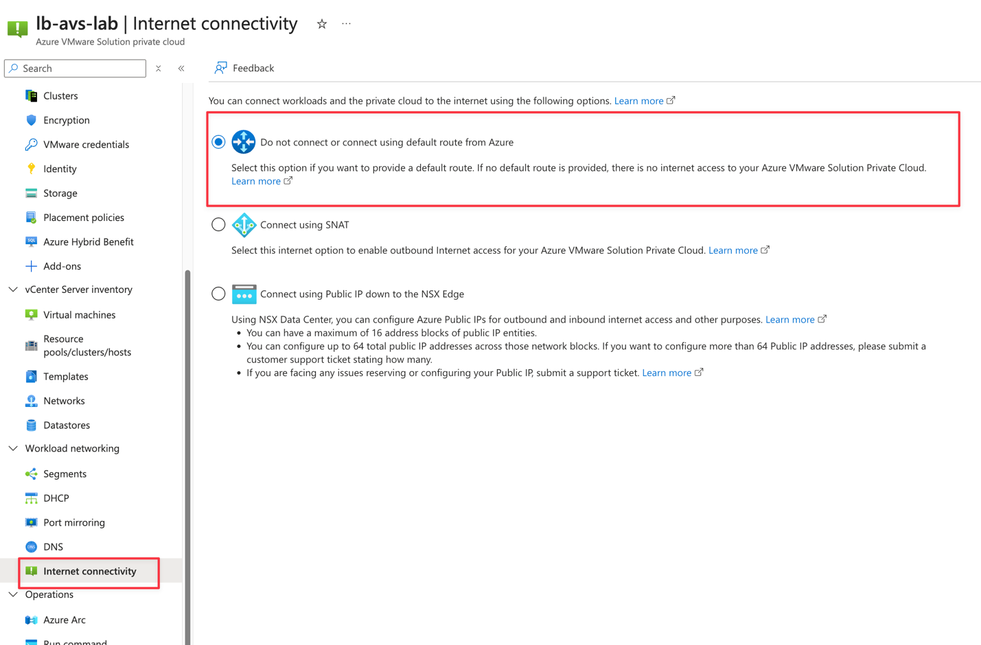The image size is (981, 645).
Task: Click the DHCP icon
Action: [x=31, y=498]
